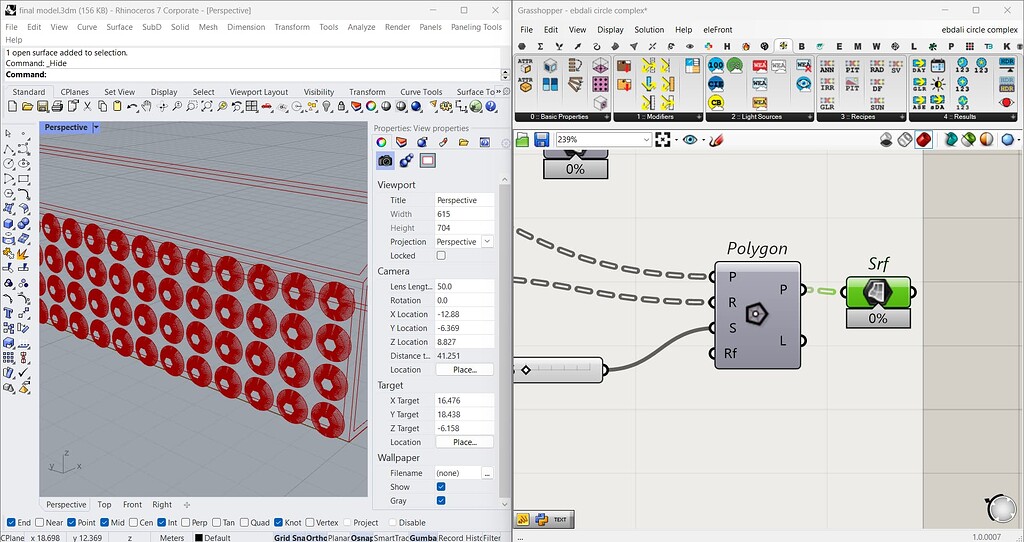Click the Python icon at Grasshopper canvas bottom
This screenshot has height=542, width=1024.
(541, 520)
